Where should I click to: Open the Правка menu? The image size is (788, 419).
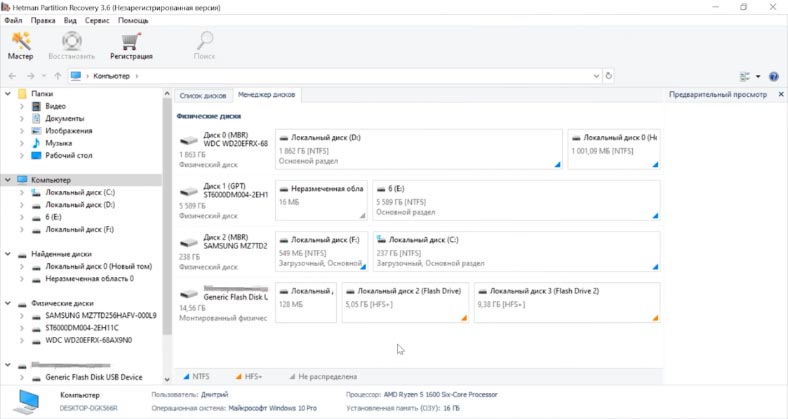43,21
